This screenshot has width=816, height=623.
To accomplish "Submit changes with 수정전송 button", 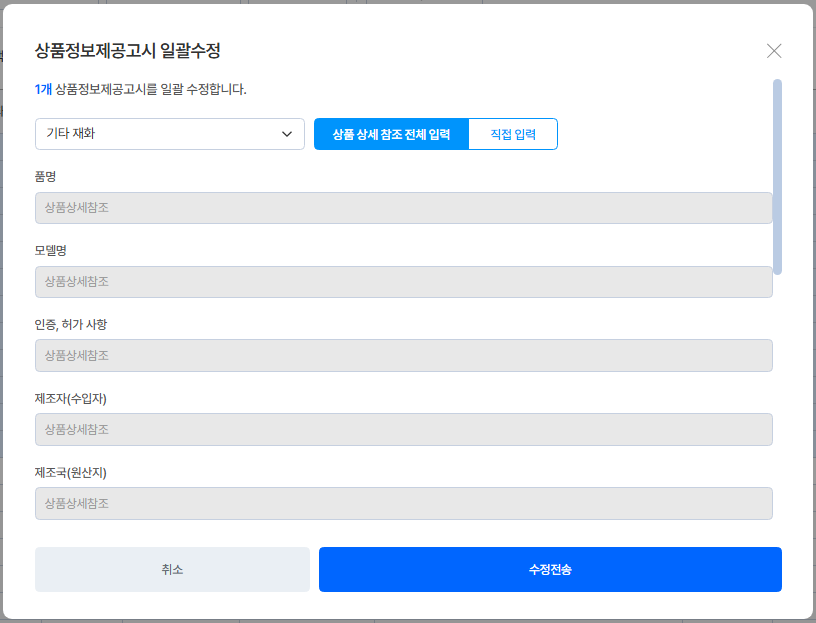I will point(550,570).
